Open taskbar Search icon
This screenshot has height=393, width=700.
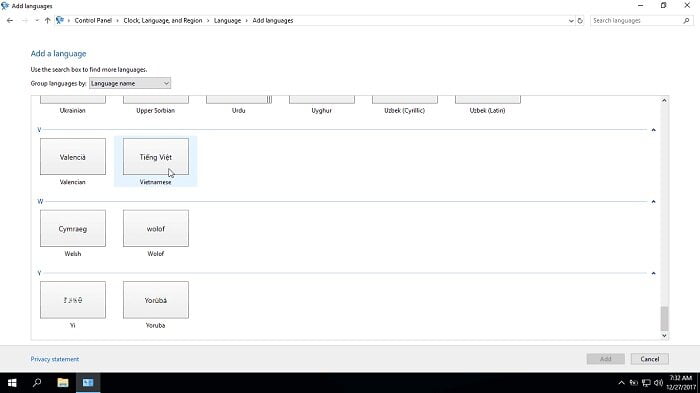[37, 383]
